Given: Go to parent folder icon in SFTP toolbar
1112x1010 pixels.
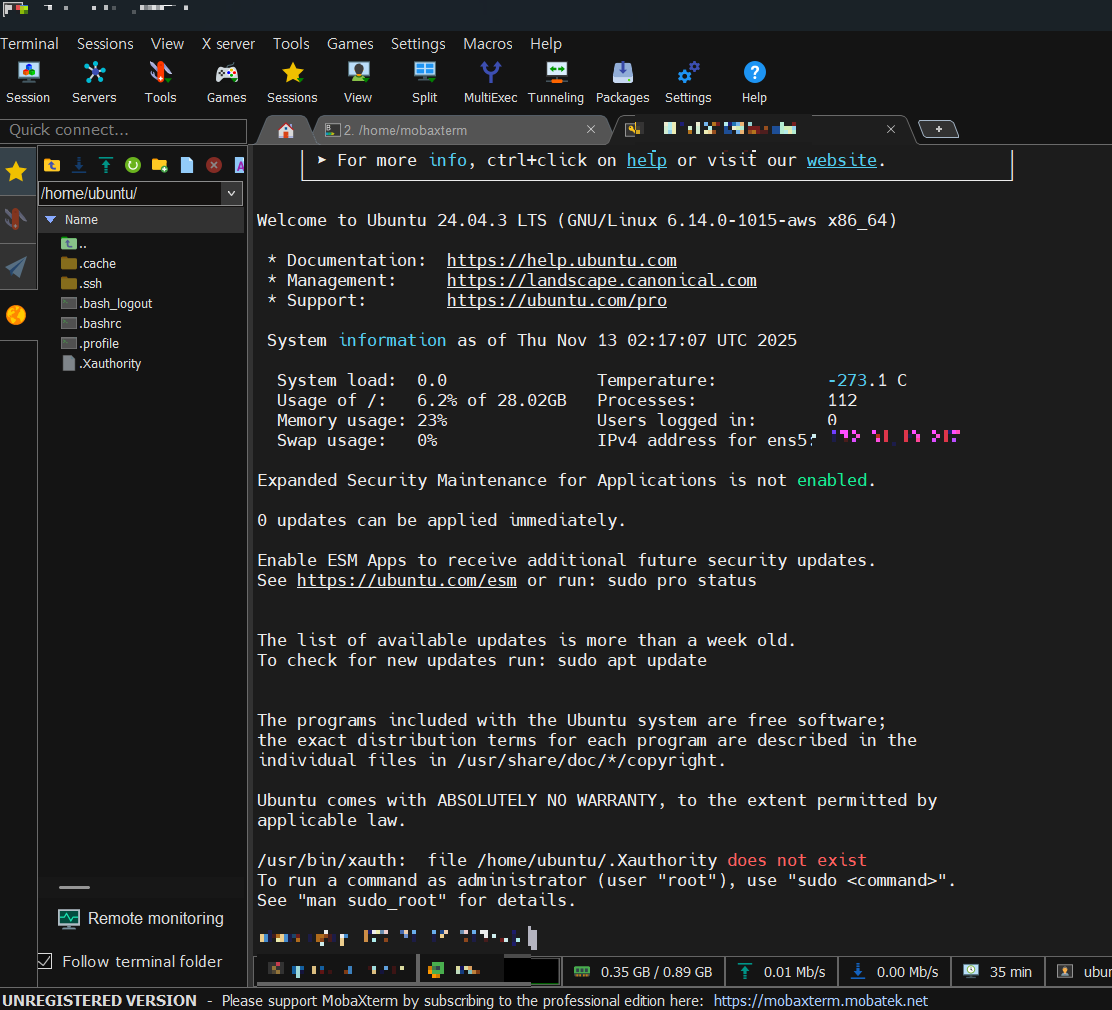Looking at the screenshot, I should pos(52,165).
